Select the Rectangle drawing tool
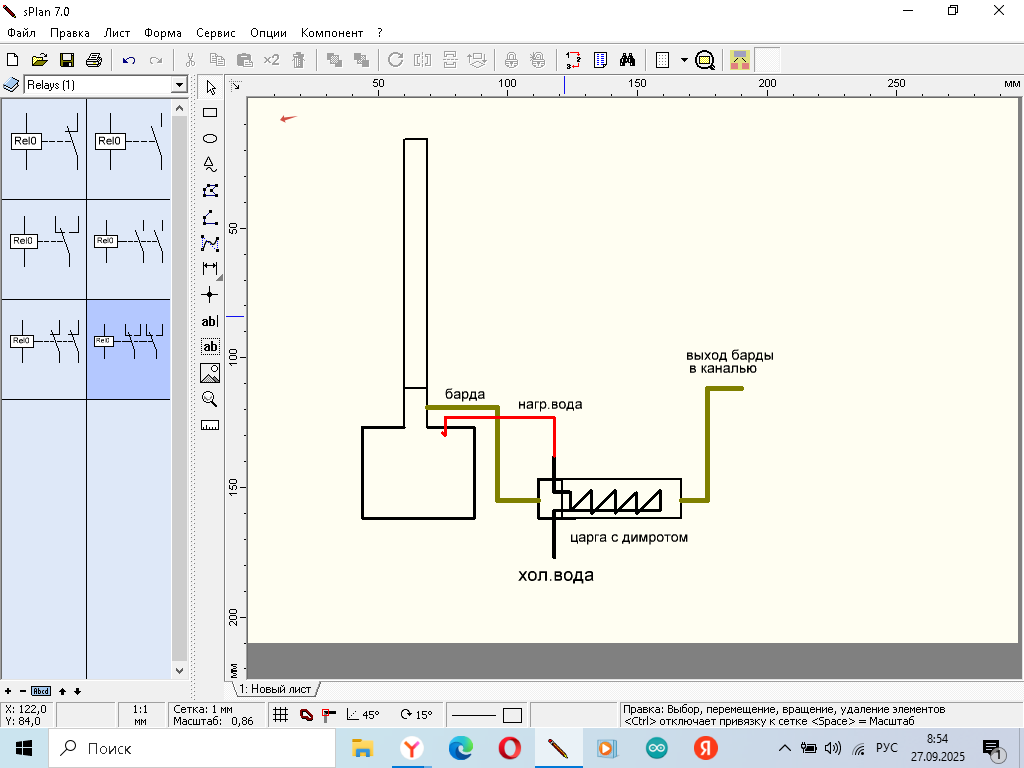Image resolution: width=1024 pixels, height=768 pixels. (x=210, y=113)
